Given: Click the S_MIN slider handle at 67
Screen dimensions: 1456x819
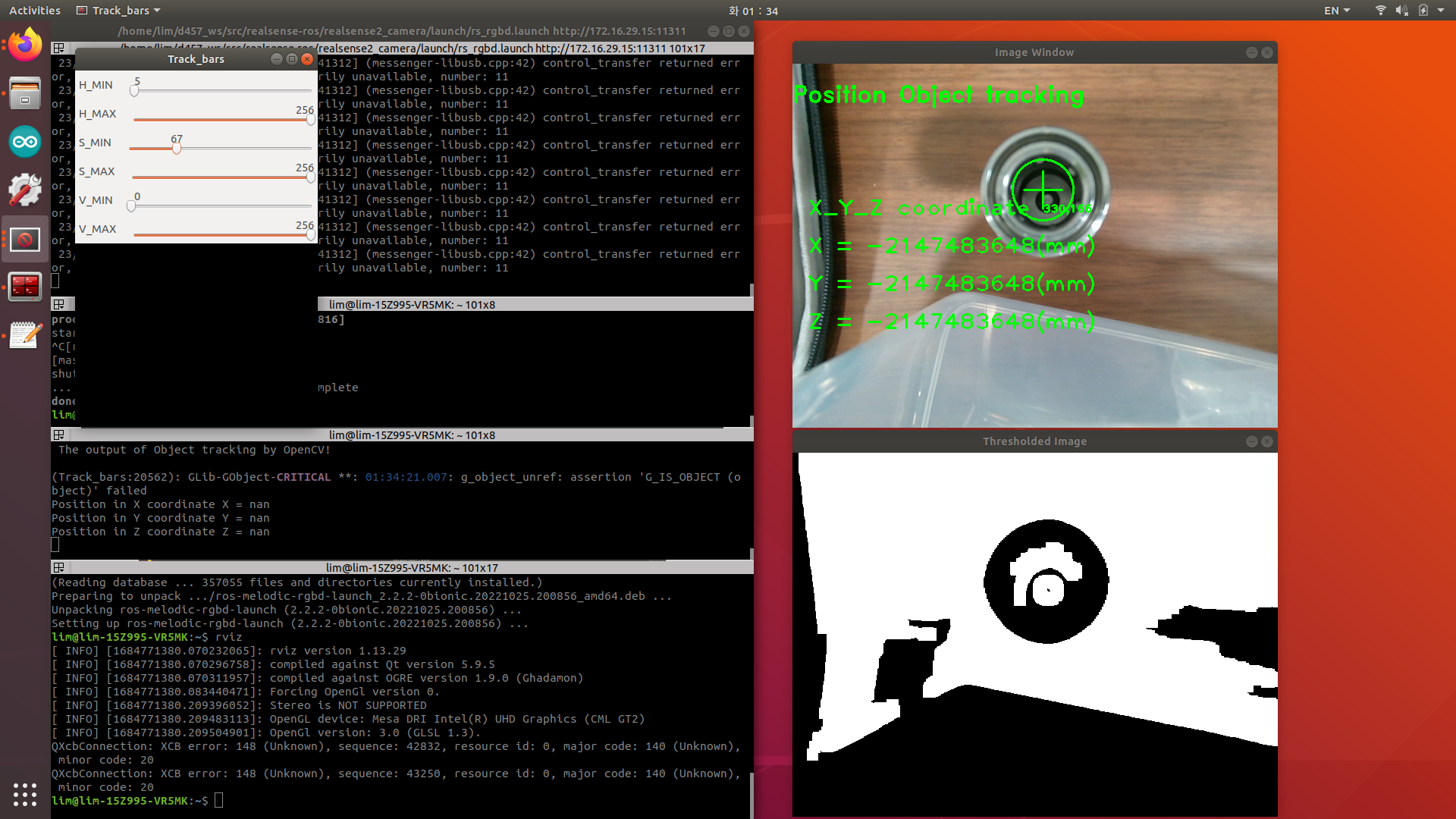Looking at the screenshot, I should coord(176,149).
